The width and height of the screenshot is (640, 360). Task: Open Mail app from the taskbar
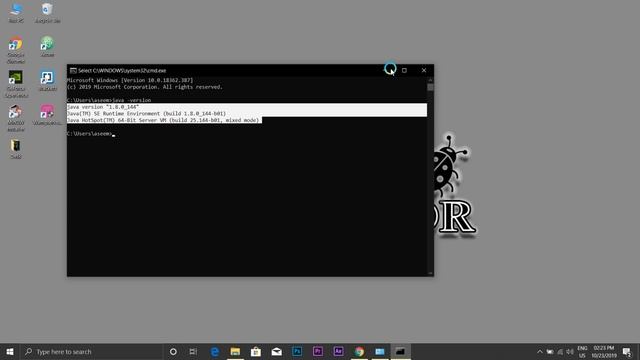coord(277,351)
